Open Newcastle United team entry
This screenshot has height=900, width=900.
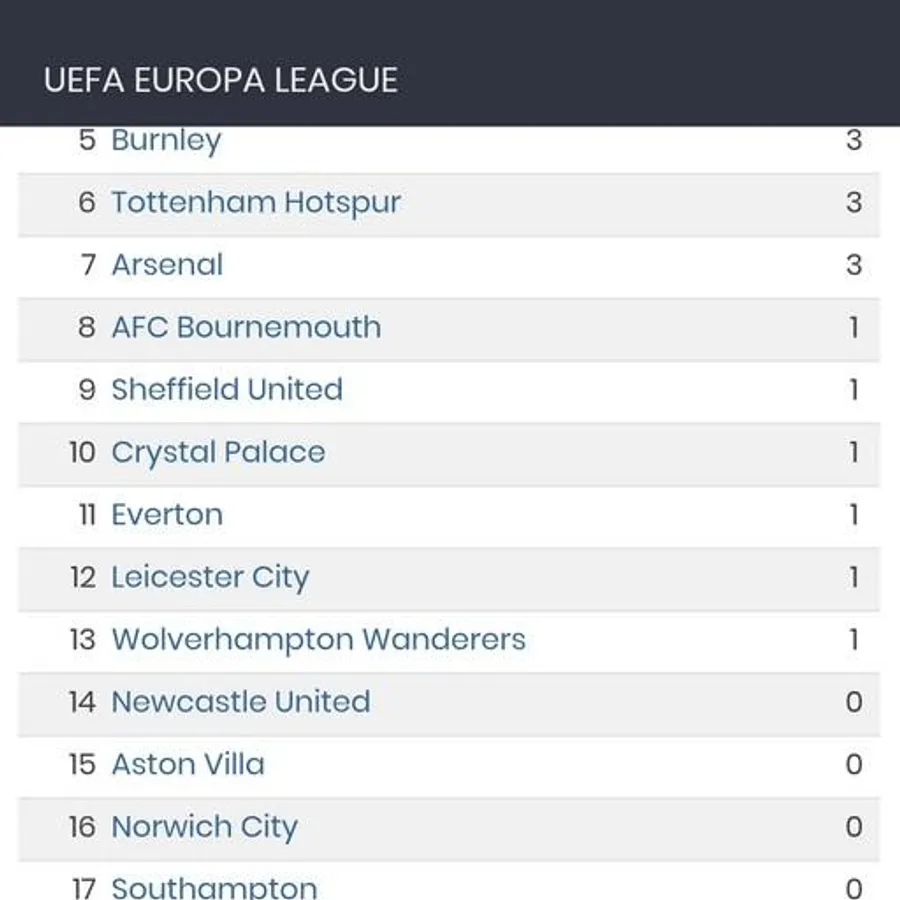[241, 701]
